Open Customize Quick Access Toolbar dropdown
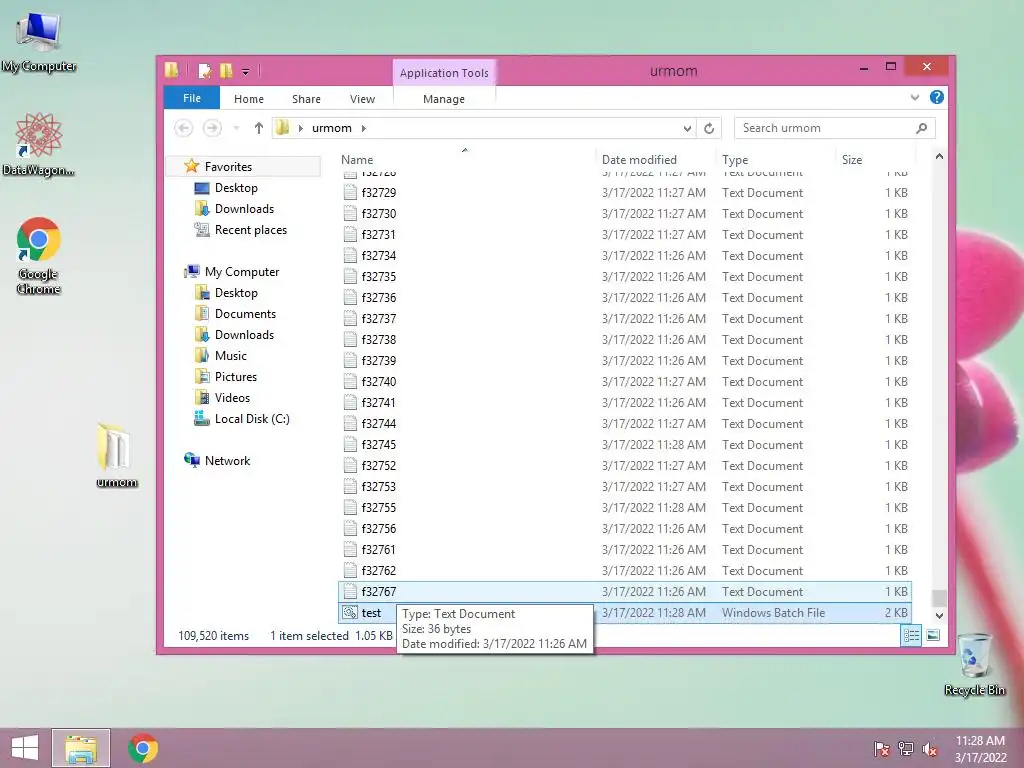1024x768 pixels. point(246,71)
